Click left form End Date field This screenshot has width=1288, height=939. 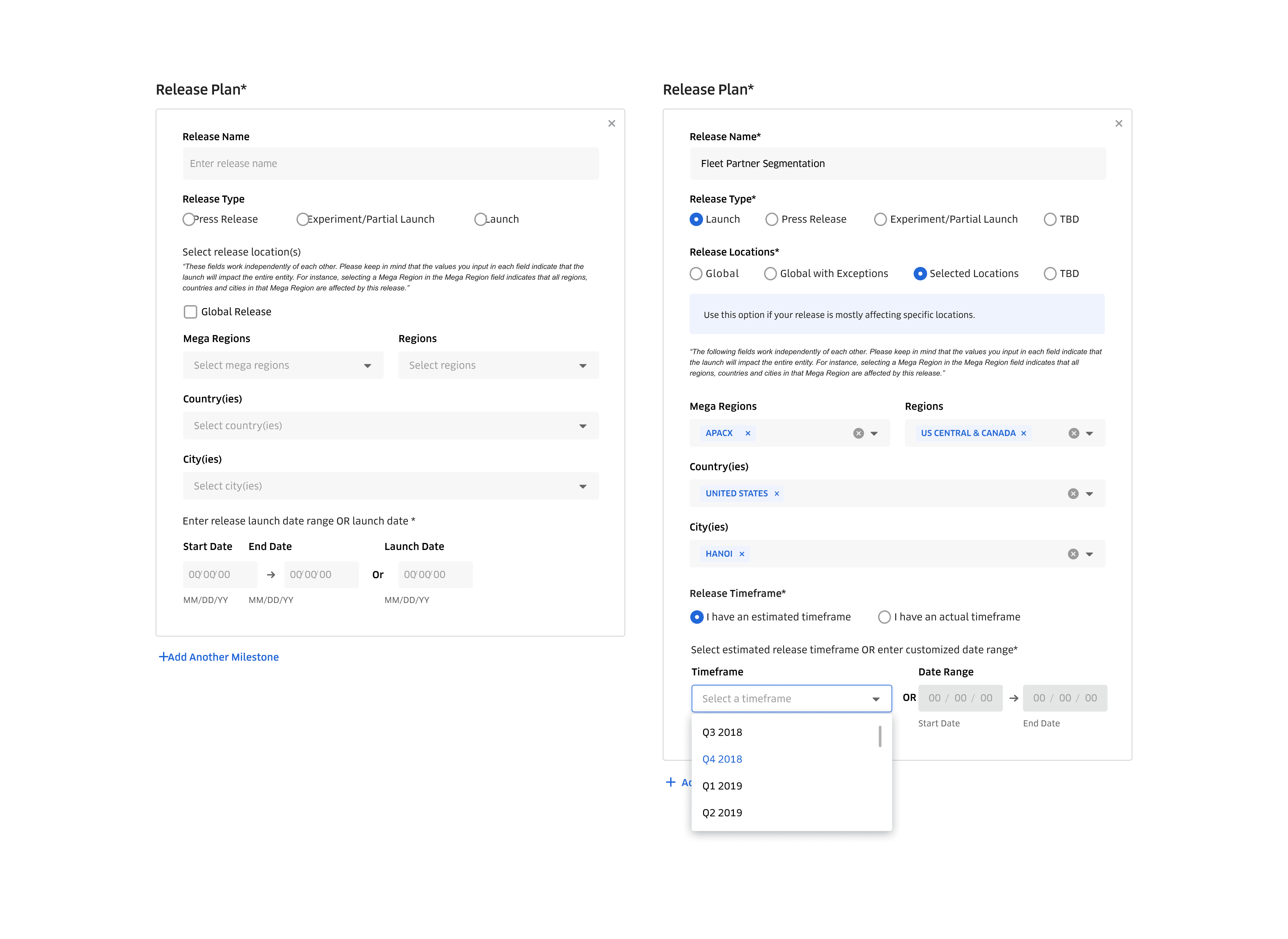pyautogui.click(x=321, y=575)
